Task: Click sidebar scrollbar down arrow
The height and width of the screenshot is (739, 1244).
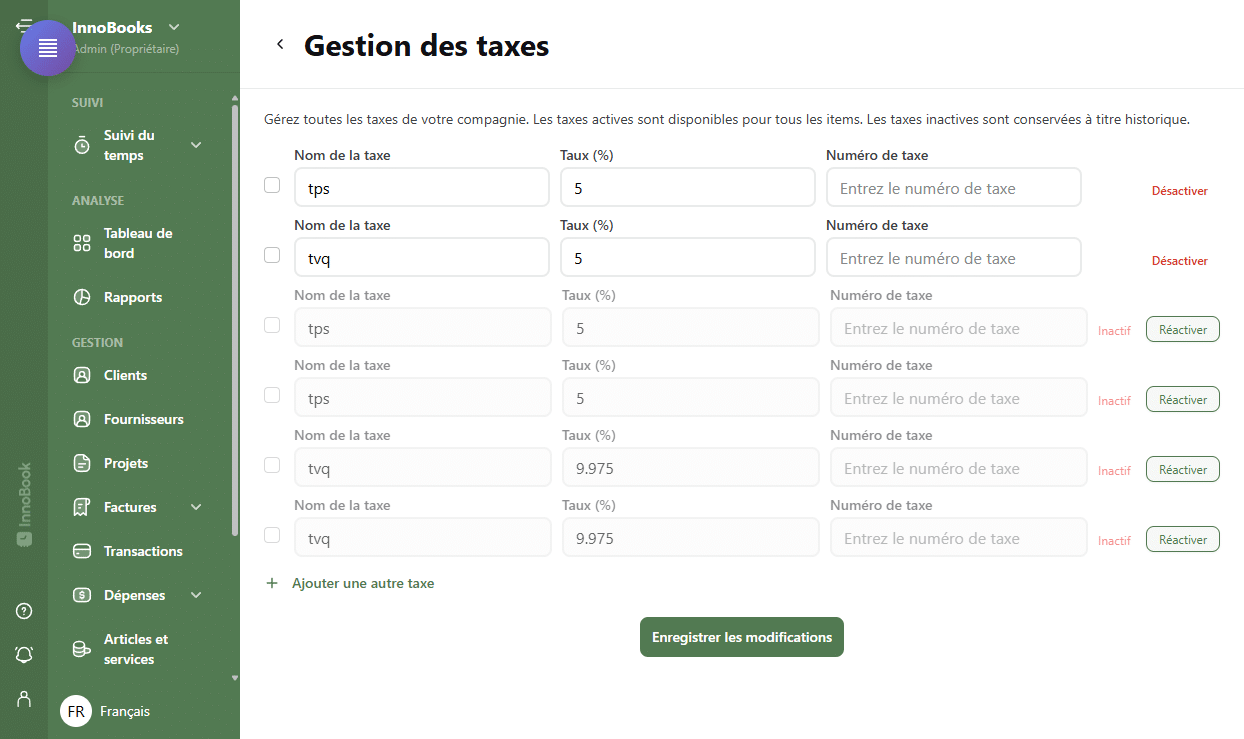Action: coord(235,677)
